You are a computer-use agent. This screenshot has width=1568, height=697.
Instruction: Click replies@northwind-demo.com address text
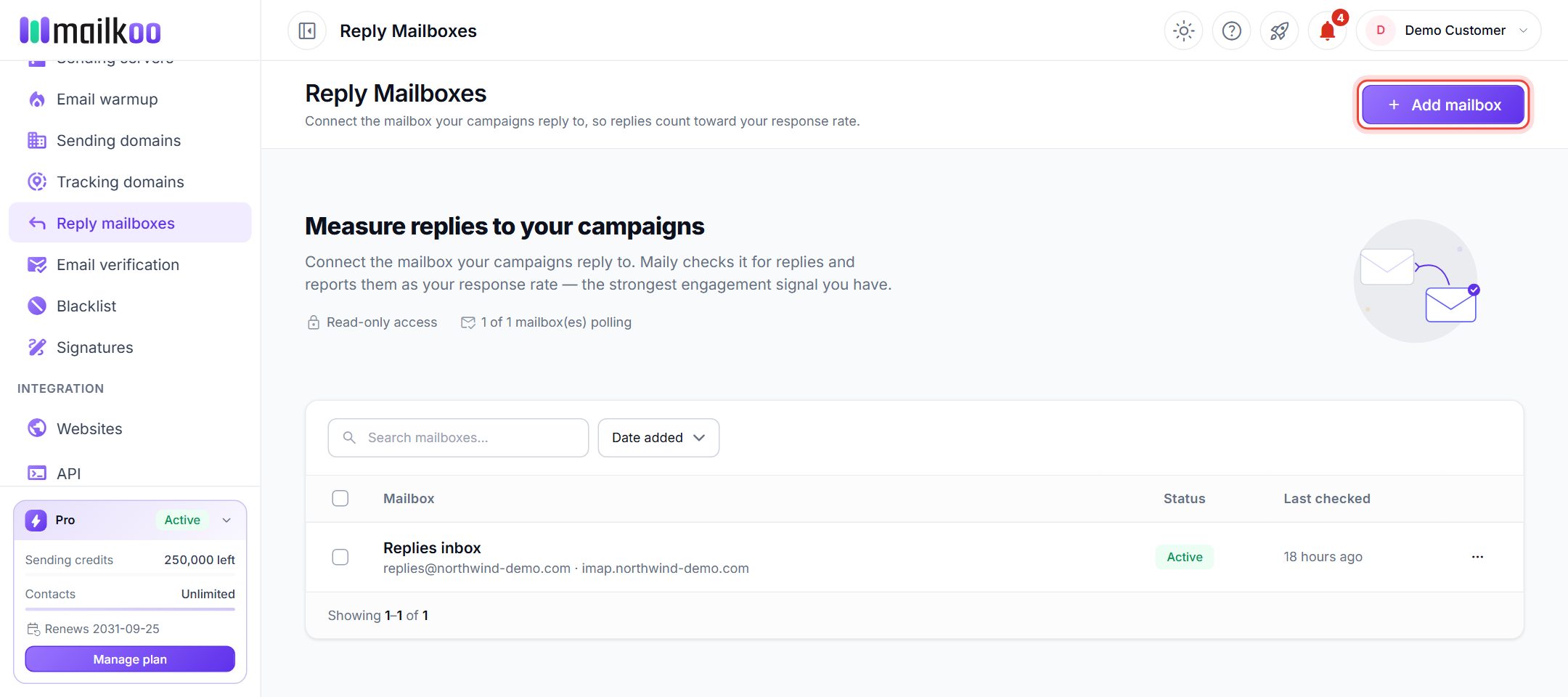click(477, 568)
